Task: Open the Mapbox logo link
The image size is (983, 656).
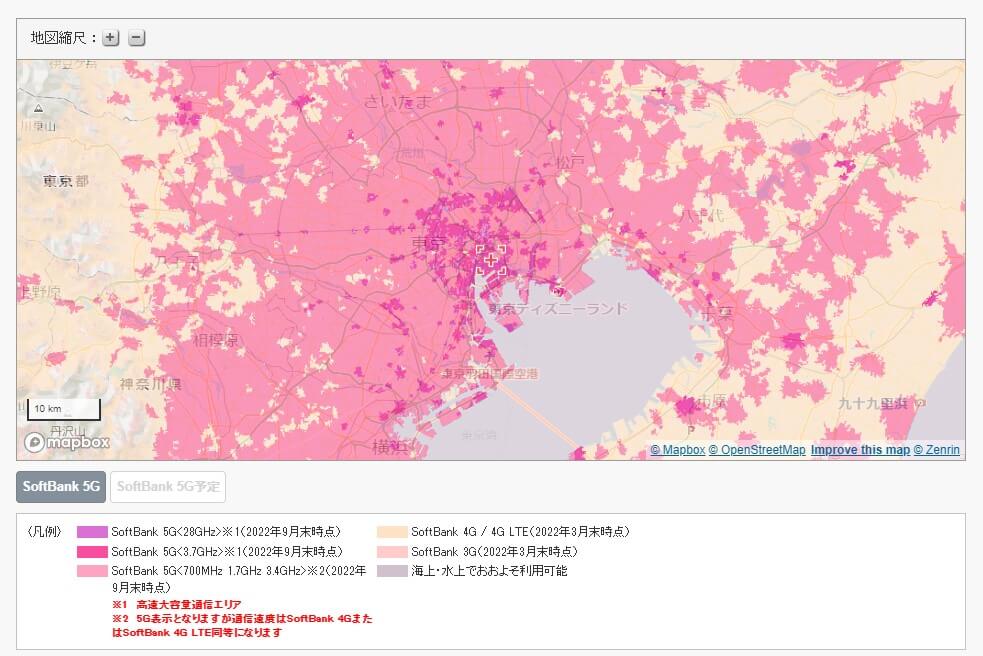Action: pyautogui.click(x=66, y=442)
